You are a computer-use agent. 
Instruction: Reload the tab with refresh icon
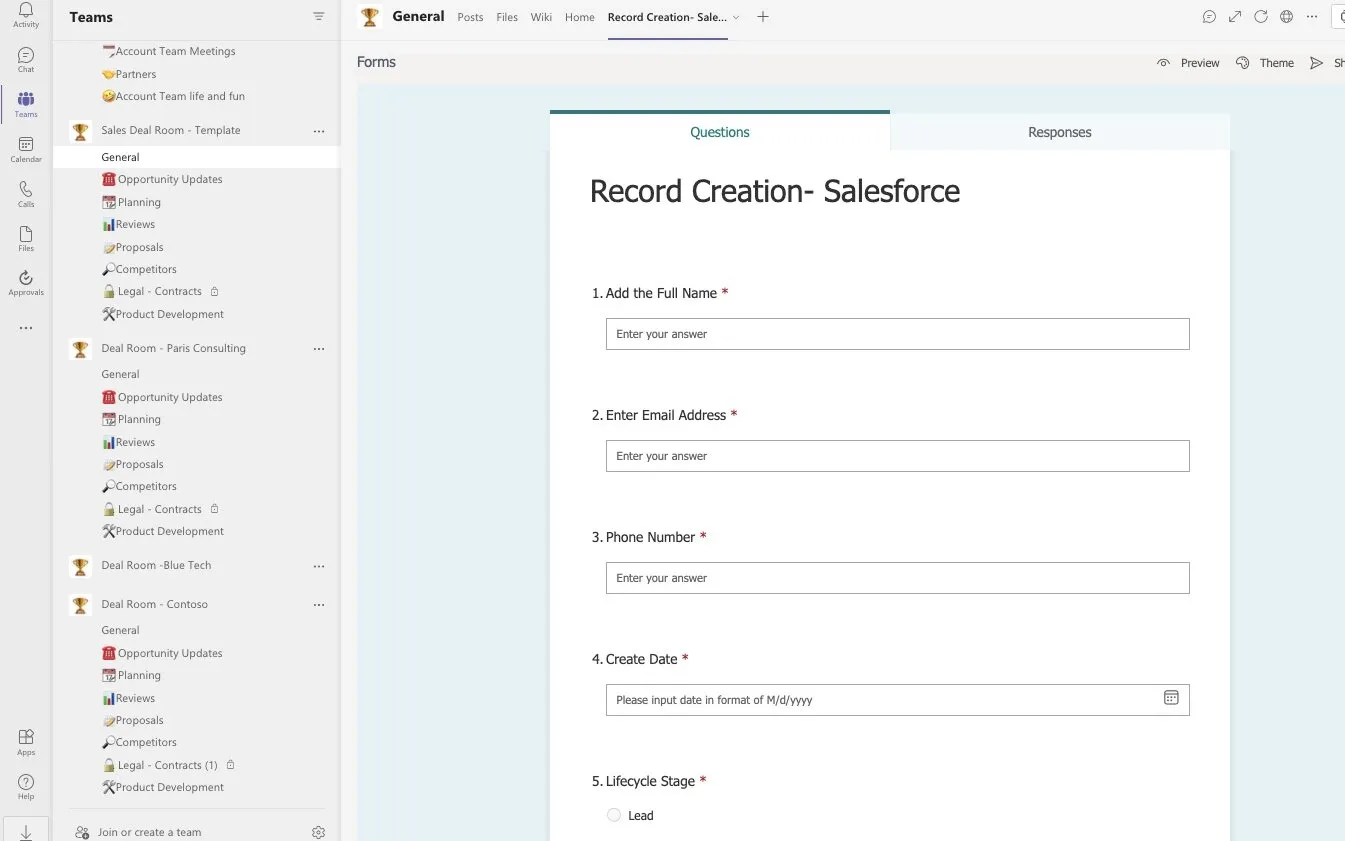[x=1261, y=17]
